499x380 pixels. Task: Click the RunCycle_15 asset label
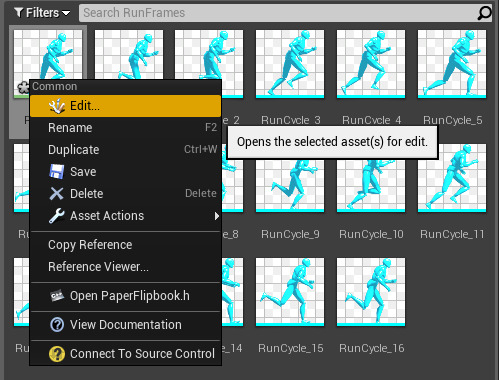(x=291, y=348)
